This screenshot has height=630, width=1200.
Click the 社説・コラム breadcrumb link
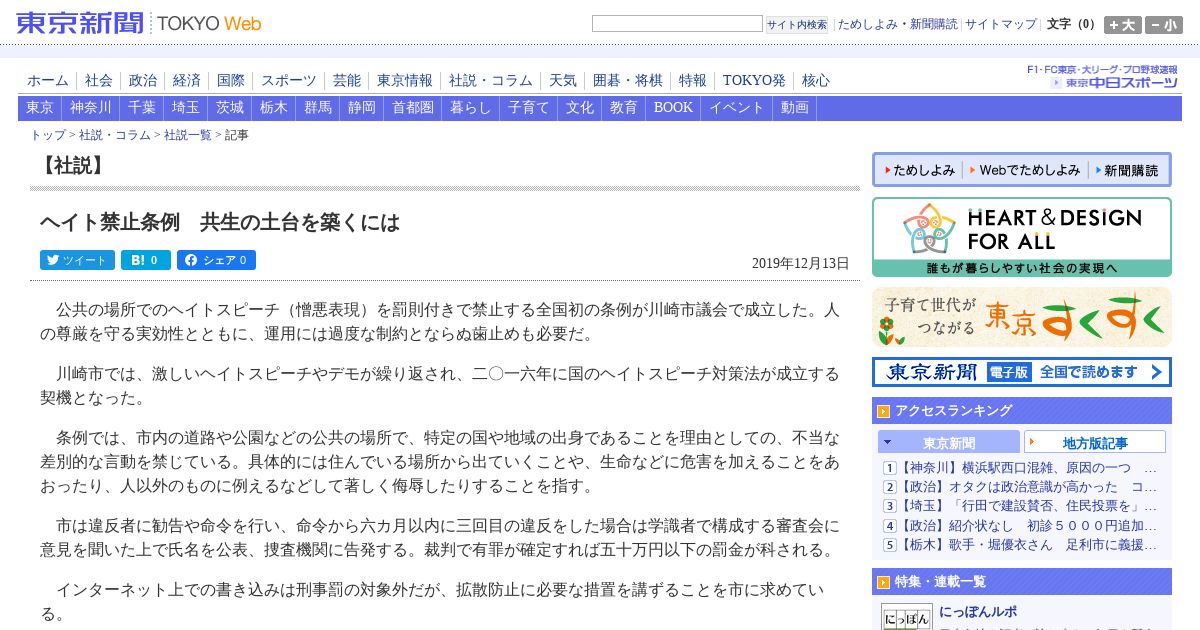(115, 135)
